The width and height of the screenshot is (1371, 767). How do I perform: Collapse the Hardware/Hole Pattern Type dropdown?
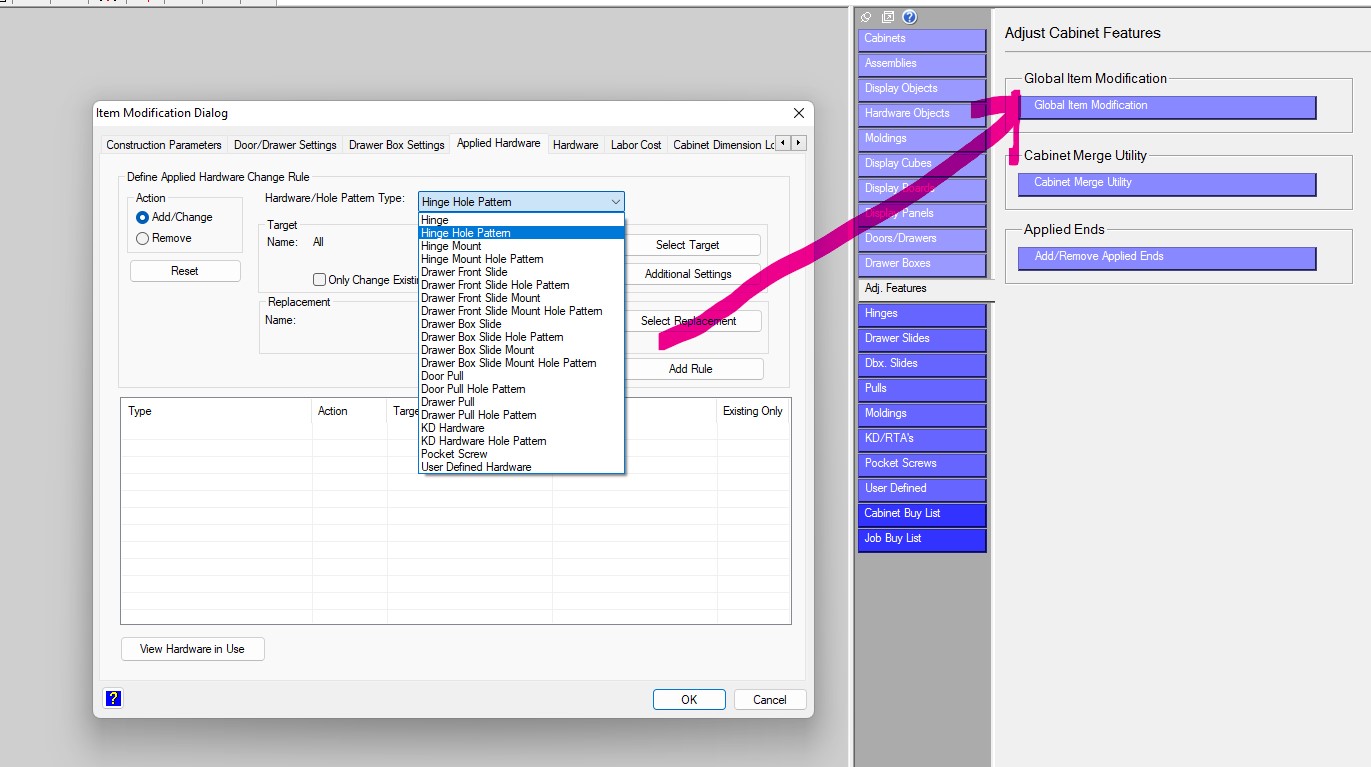click(x=615, y=202)
